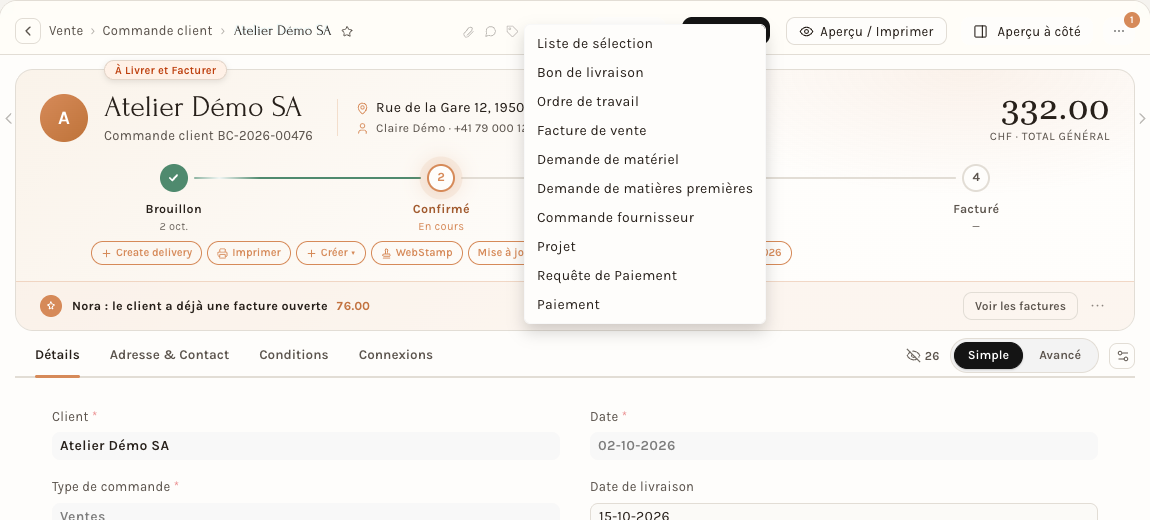The width and height of the screenshot is (1150, 520).
Task: Click the Commande client BC-2026-00476 text
Action: point(208,136)
